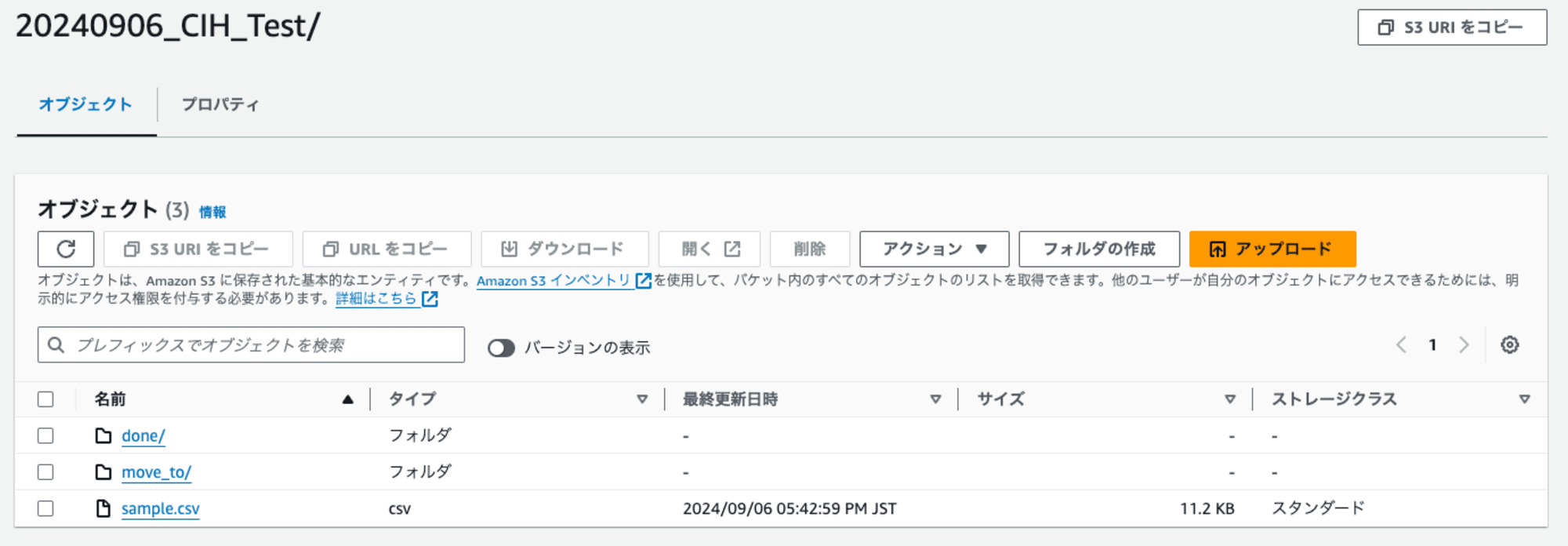Sort by サイズ column arrow
Viewport: 1568px width, 546px height.
[1230, 399]
